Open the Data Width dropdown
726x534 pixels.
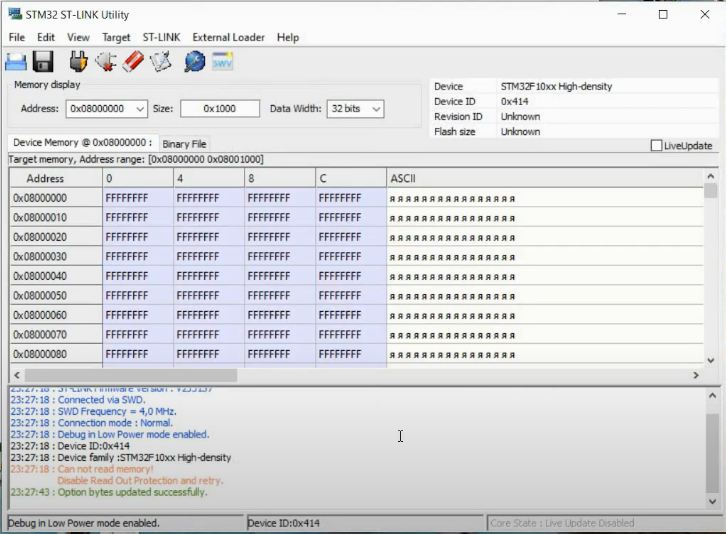(x=376, y=109)
